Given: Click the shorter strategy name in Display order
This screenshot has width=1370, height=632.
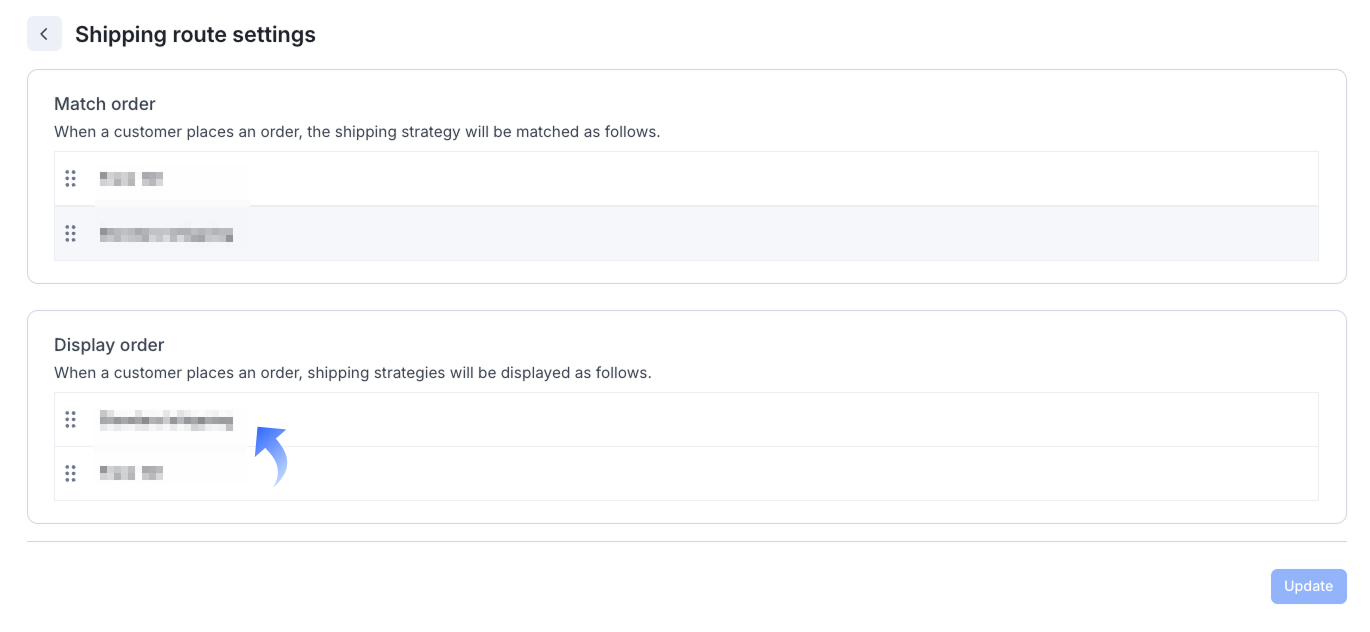Looking at the screenshot, I should point(131,473).
